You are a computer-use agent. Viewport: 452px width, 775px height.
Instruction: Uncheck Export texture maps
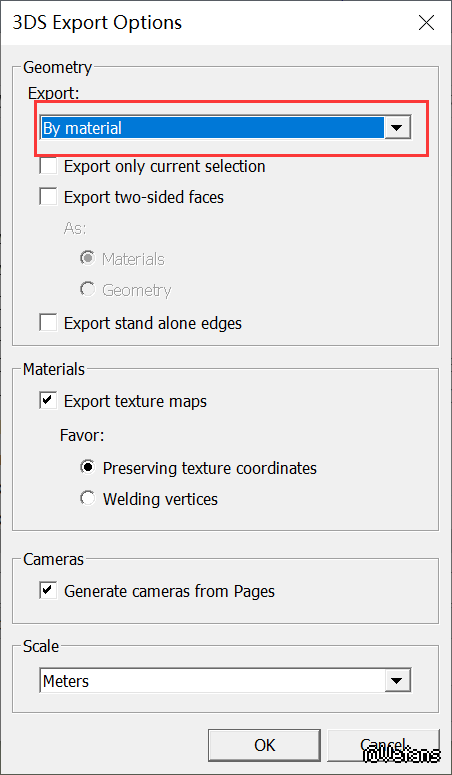(48, 401)
